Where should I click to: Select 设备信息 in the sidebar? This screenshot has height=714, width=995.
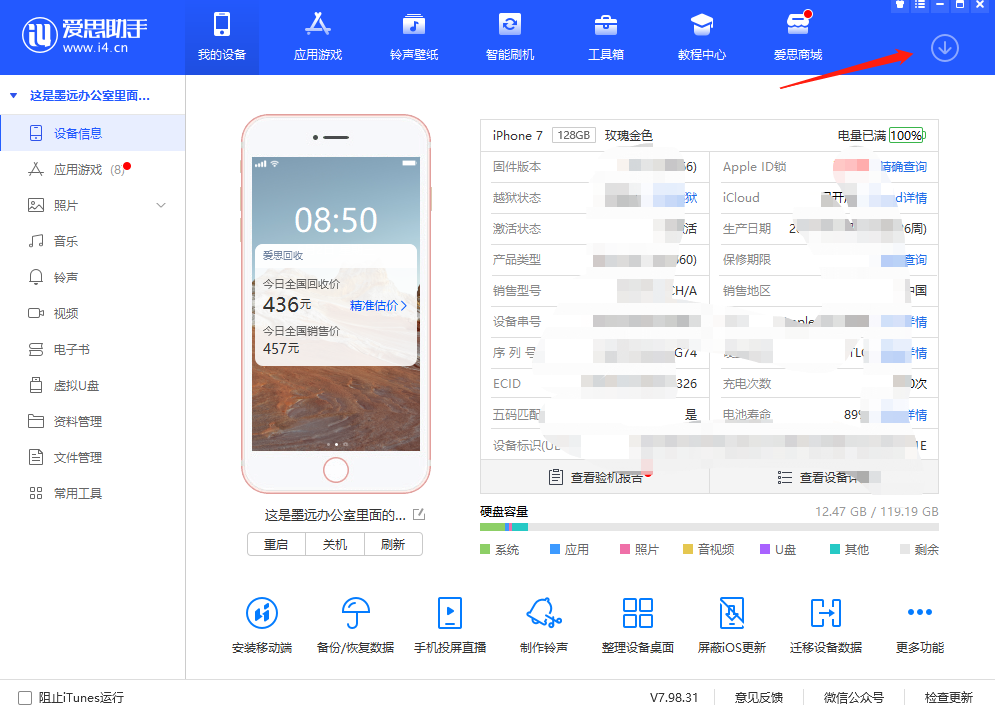93,133
